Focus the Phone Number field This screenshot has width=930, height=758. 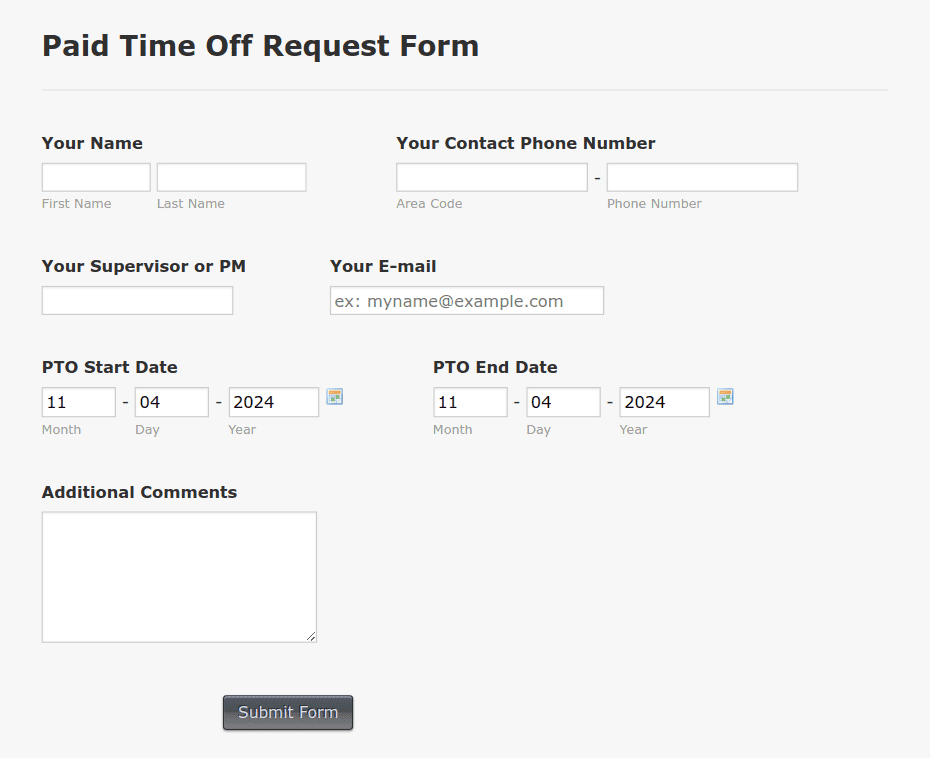(x=701, y=176)
